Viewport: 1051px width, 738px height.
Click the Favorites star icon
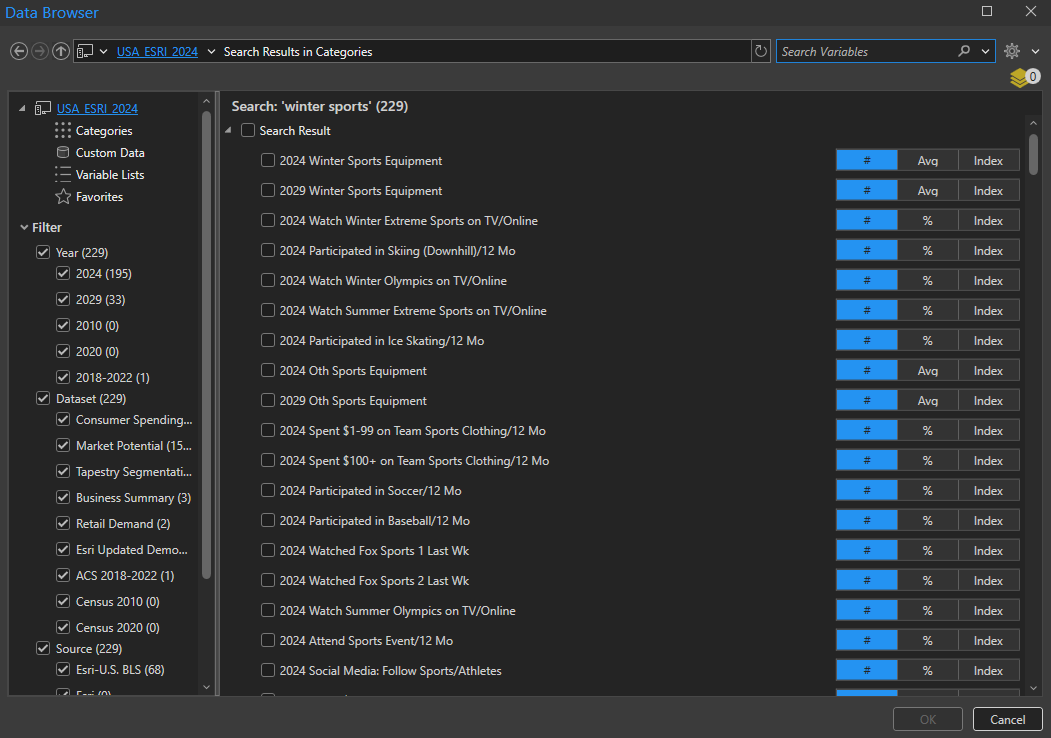(62, 196)
